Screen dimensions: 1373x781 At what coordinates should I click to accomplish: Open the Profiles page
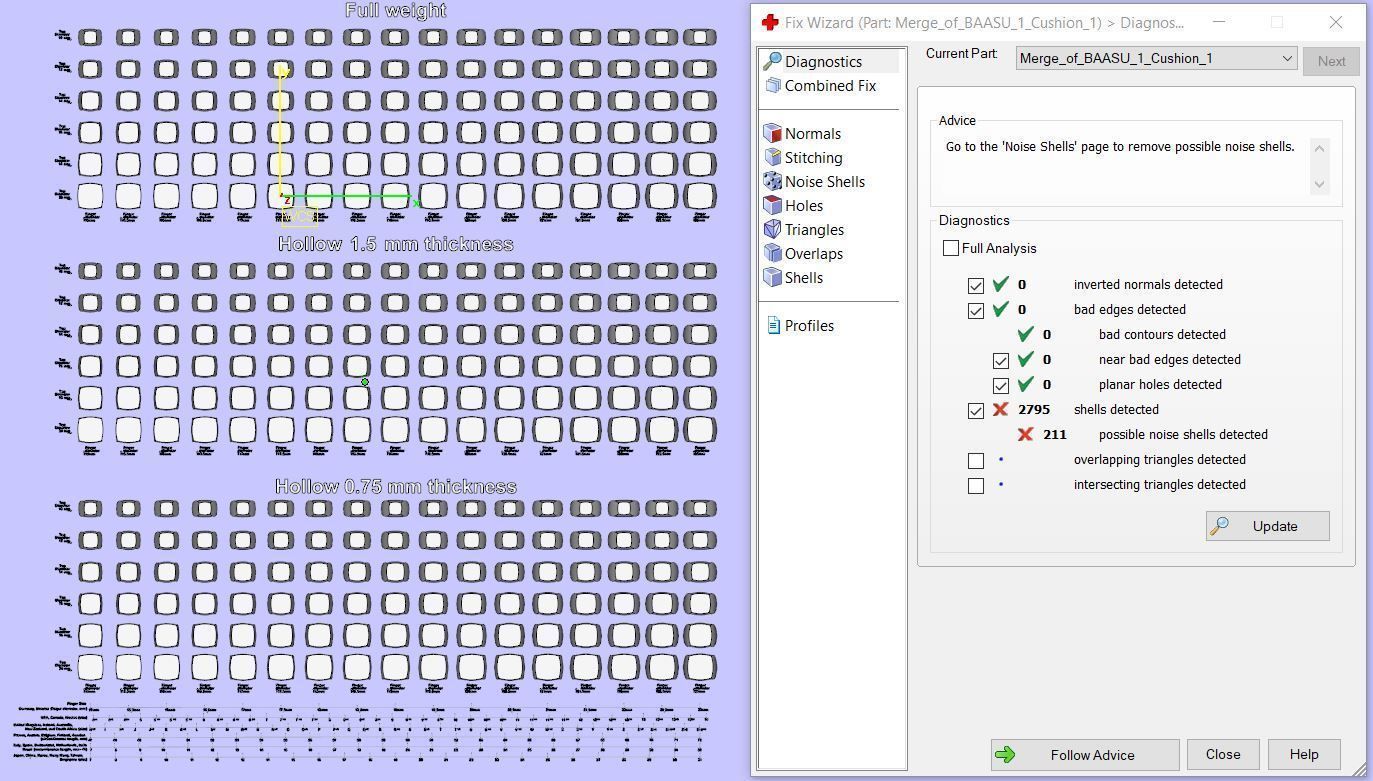[809, 326]
